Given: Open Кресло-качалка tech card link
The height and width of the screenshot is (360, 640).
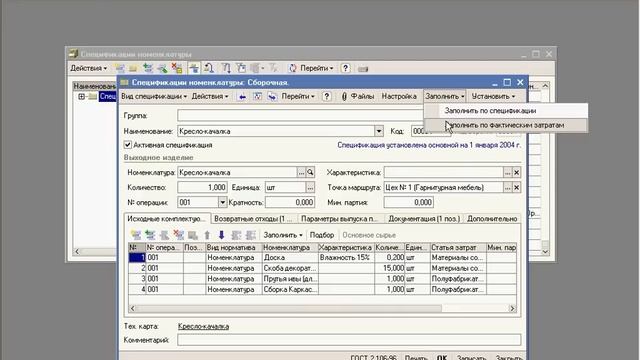Looking at the screenshot, I should point(203,327).
